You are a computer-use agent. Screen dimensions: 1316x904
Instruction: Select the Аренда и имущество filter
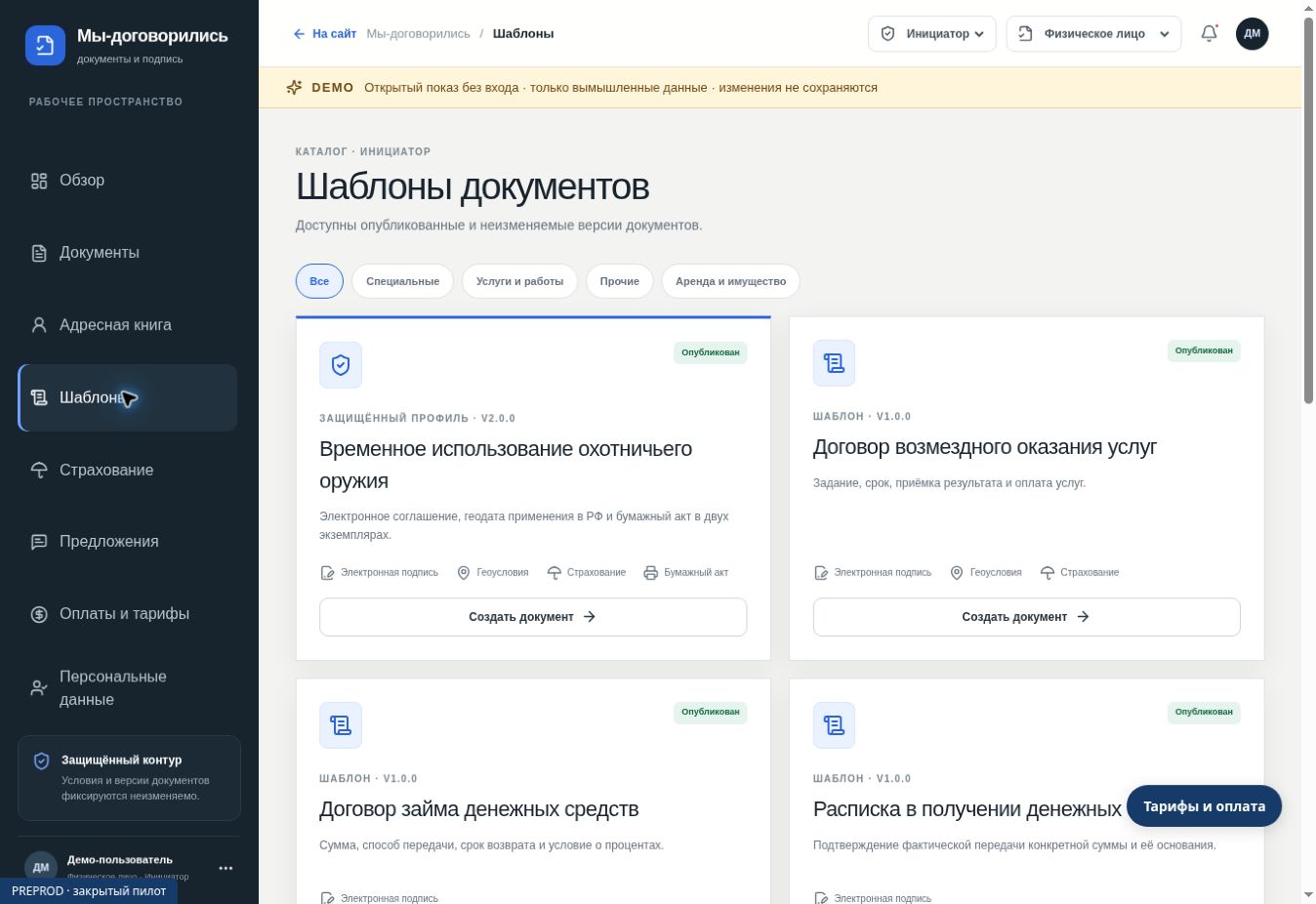[730, 281]
